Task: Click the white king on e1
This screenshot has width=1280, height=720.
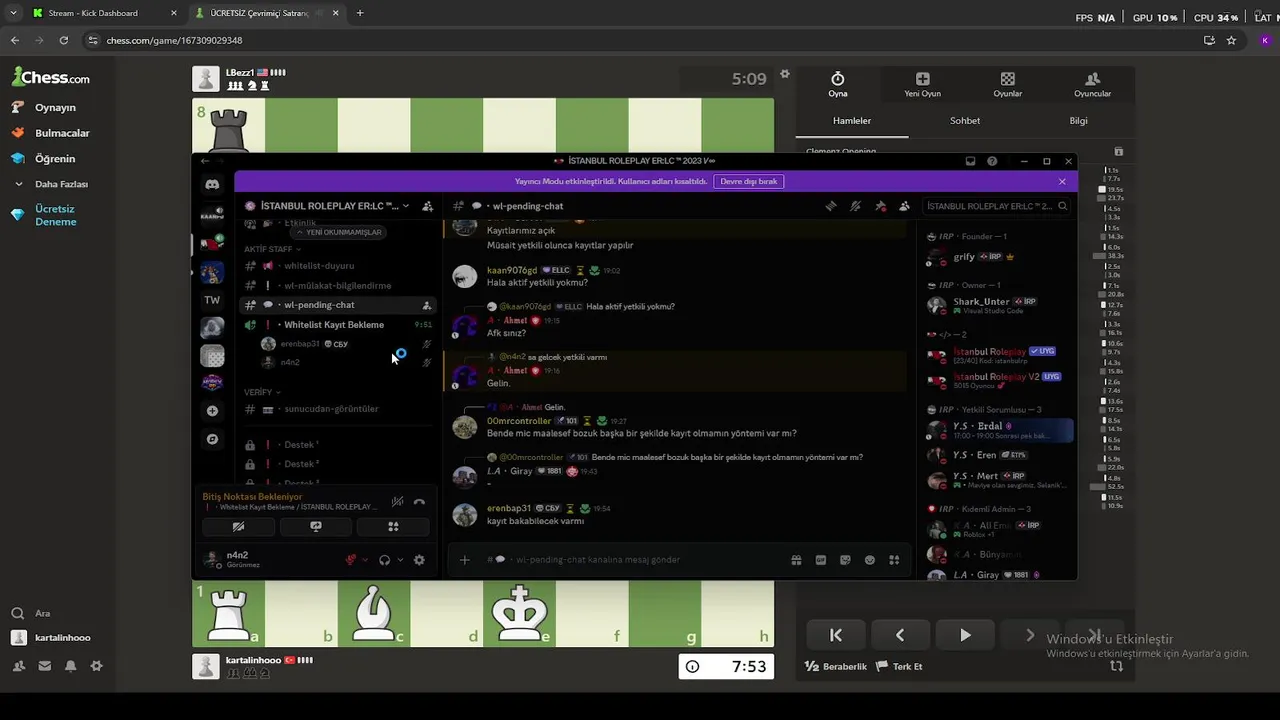Action: tap(519, 613)
